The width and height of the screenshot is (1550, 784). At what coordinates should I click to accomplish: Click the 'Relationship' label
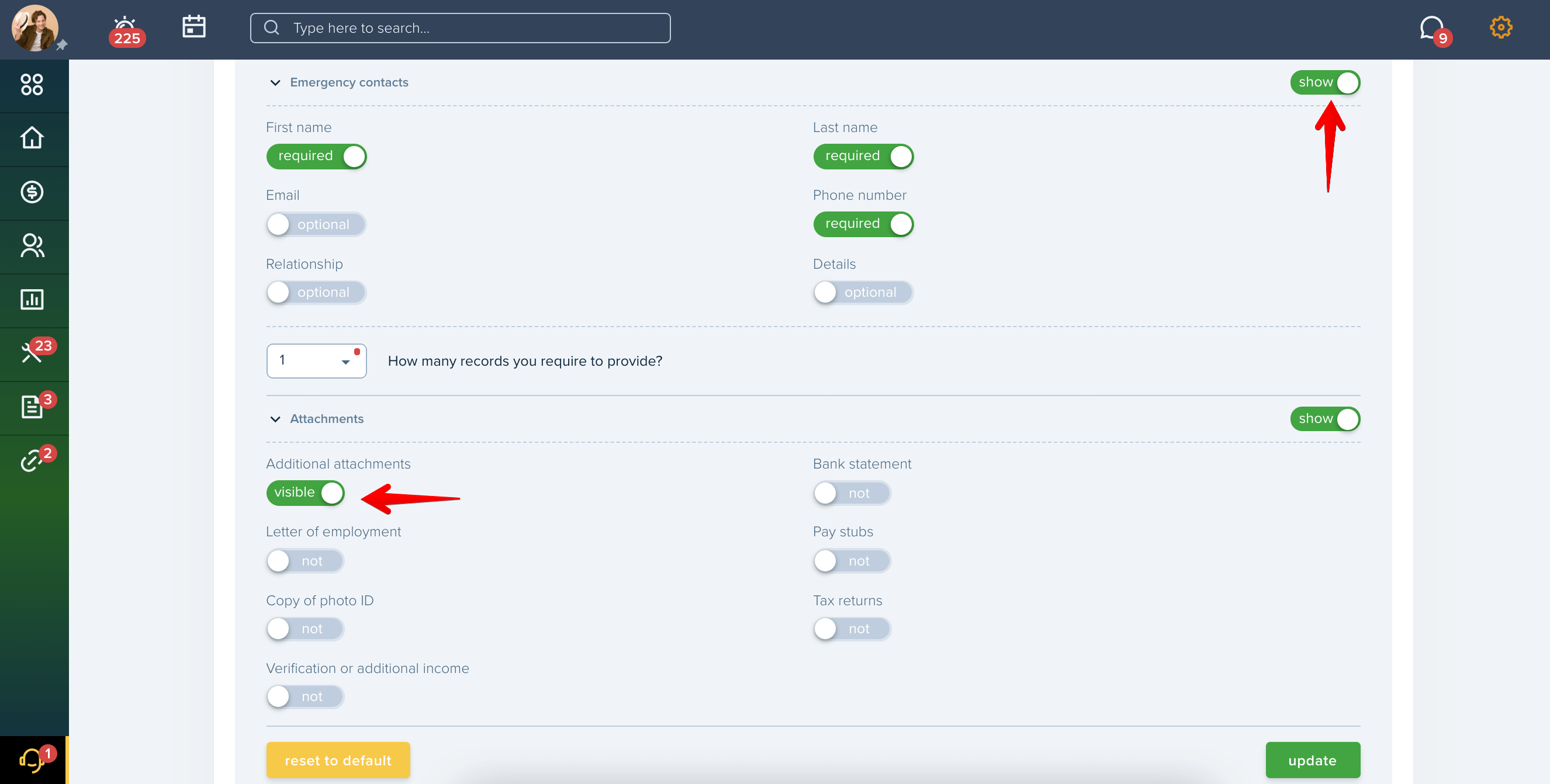305,264
